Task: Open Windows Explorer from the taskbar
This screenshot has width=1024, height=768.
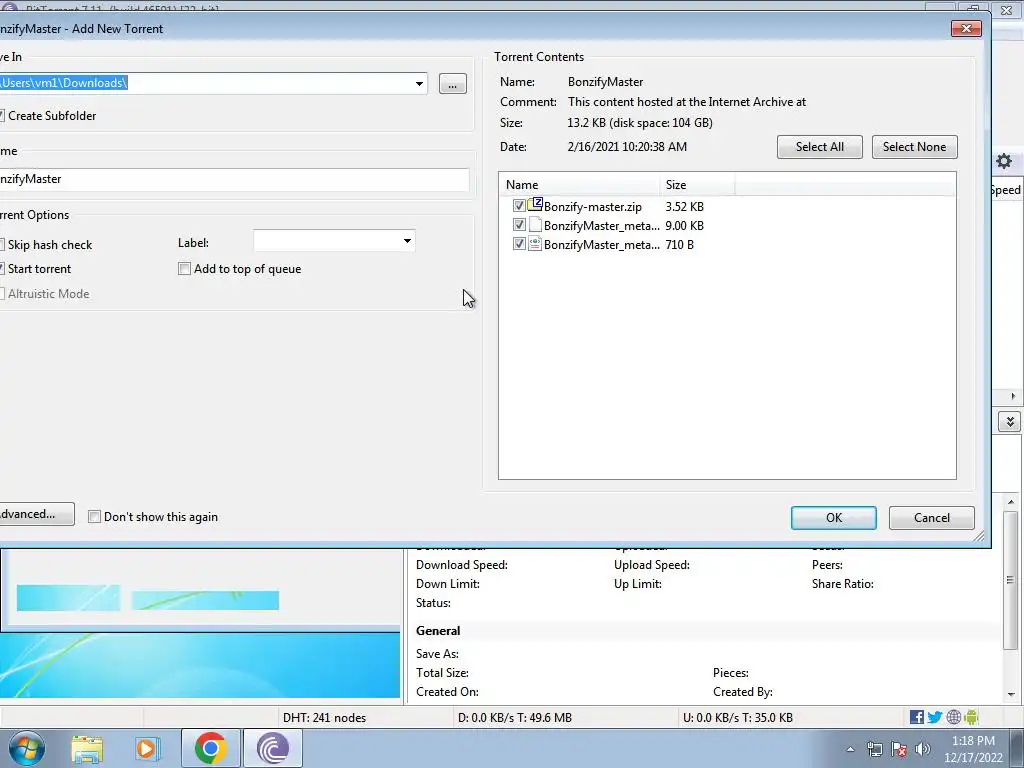Action: (x=87, y=749)
